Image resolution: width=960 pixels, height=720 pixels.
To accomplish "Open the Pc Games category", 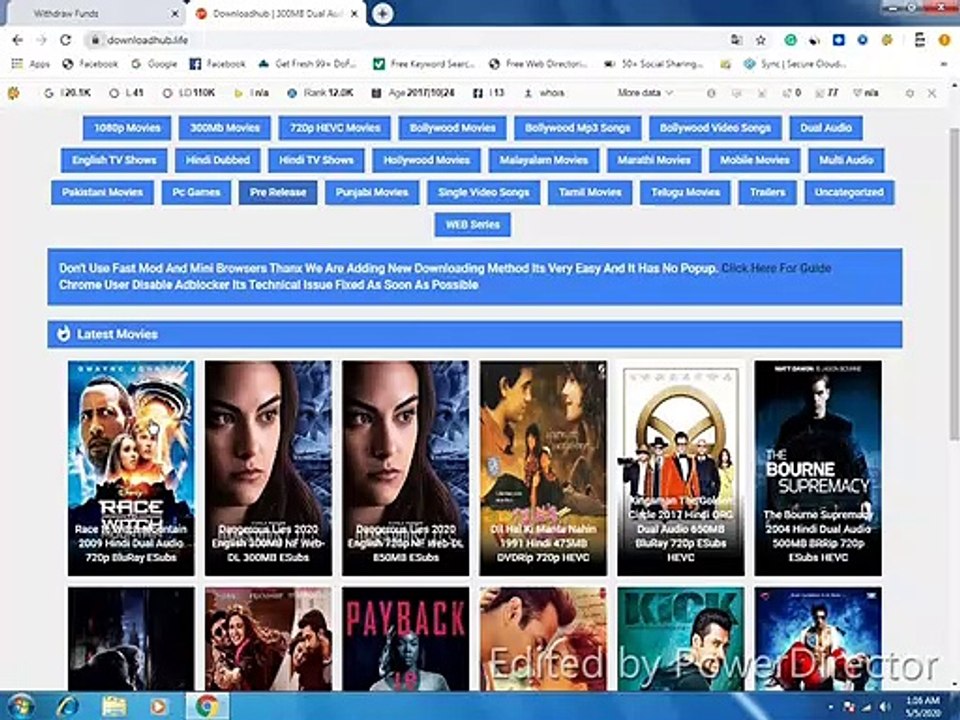I will pos(196,192).
